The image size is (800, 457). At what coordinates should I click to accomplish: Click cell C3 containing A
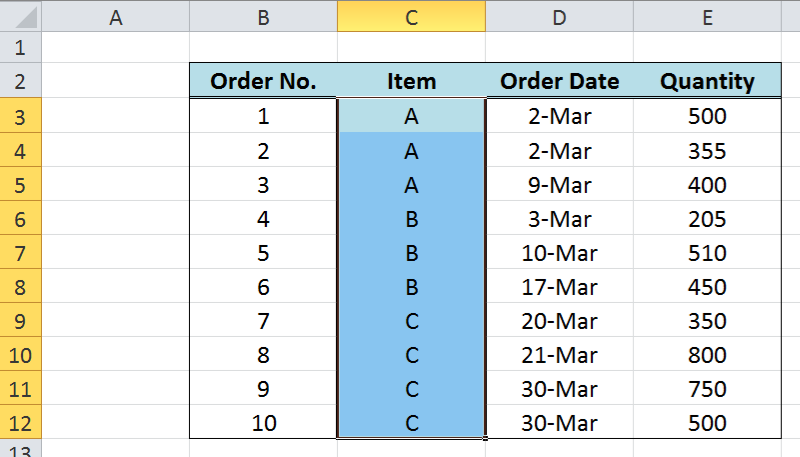[411, 116]
